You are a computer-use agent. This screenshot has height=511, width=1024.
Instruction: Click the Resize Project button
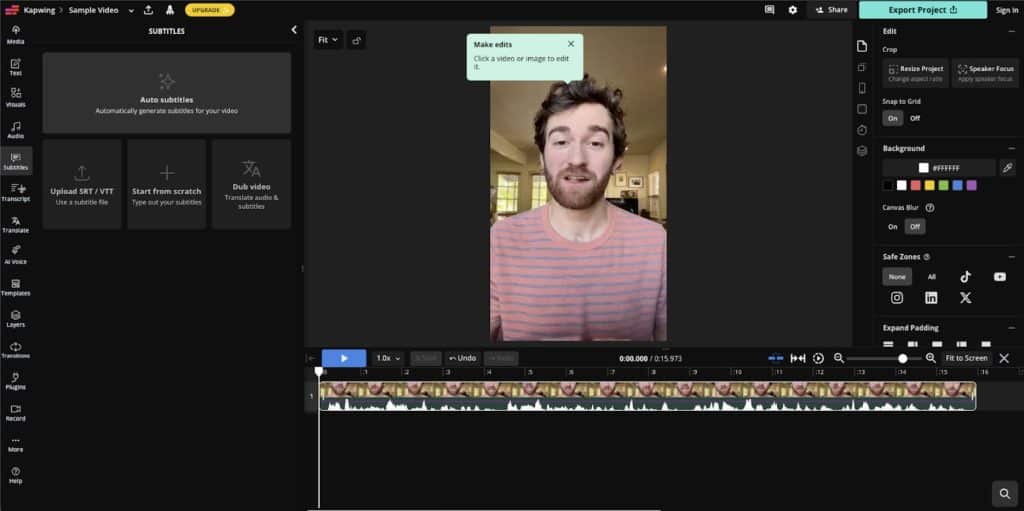coord(916,73)
